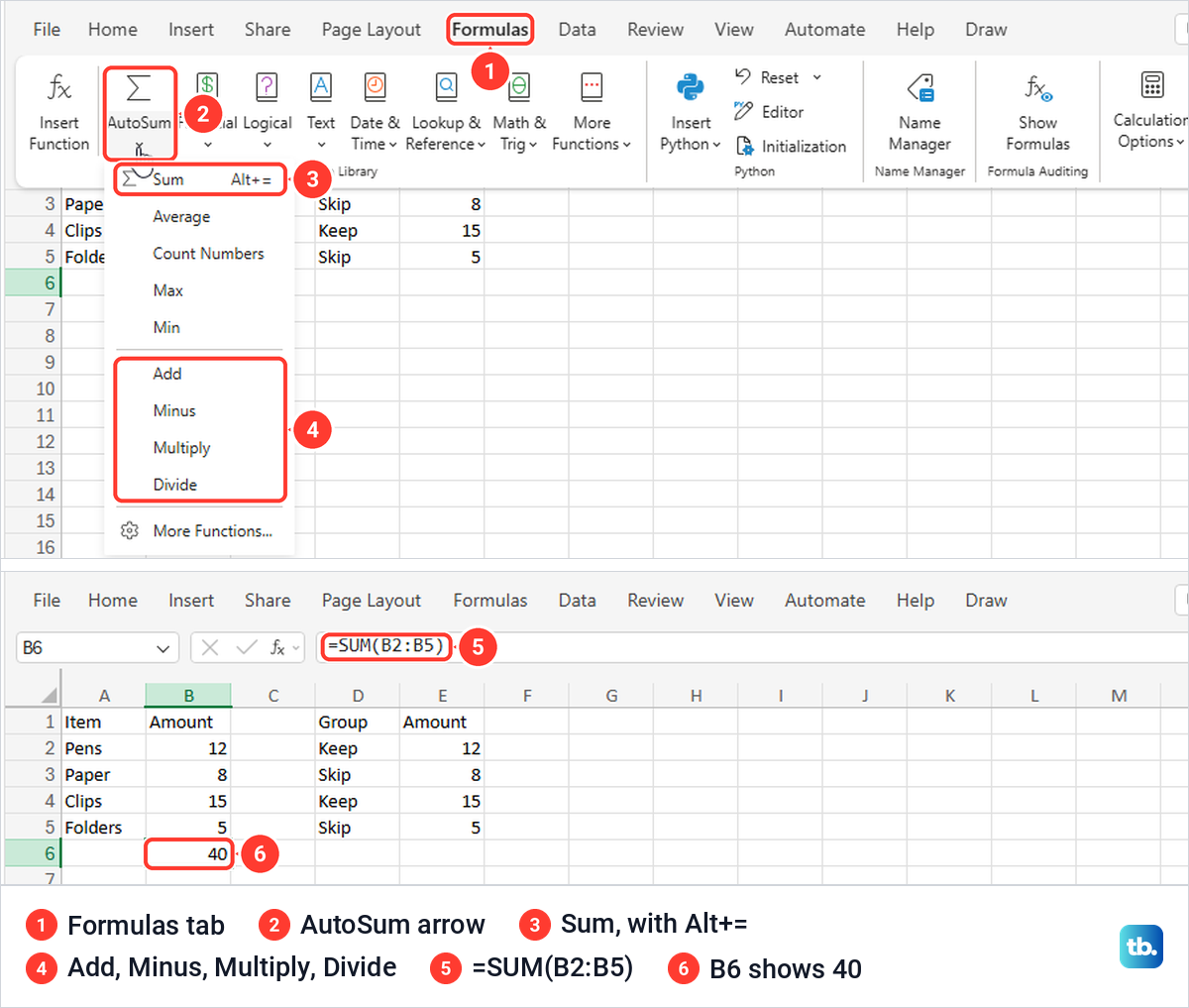Choose Minus from the AutoSum menu
This screenshot has width=1189, height=1008.
[x=201, y=410]
